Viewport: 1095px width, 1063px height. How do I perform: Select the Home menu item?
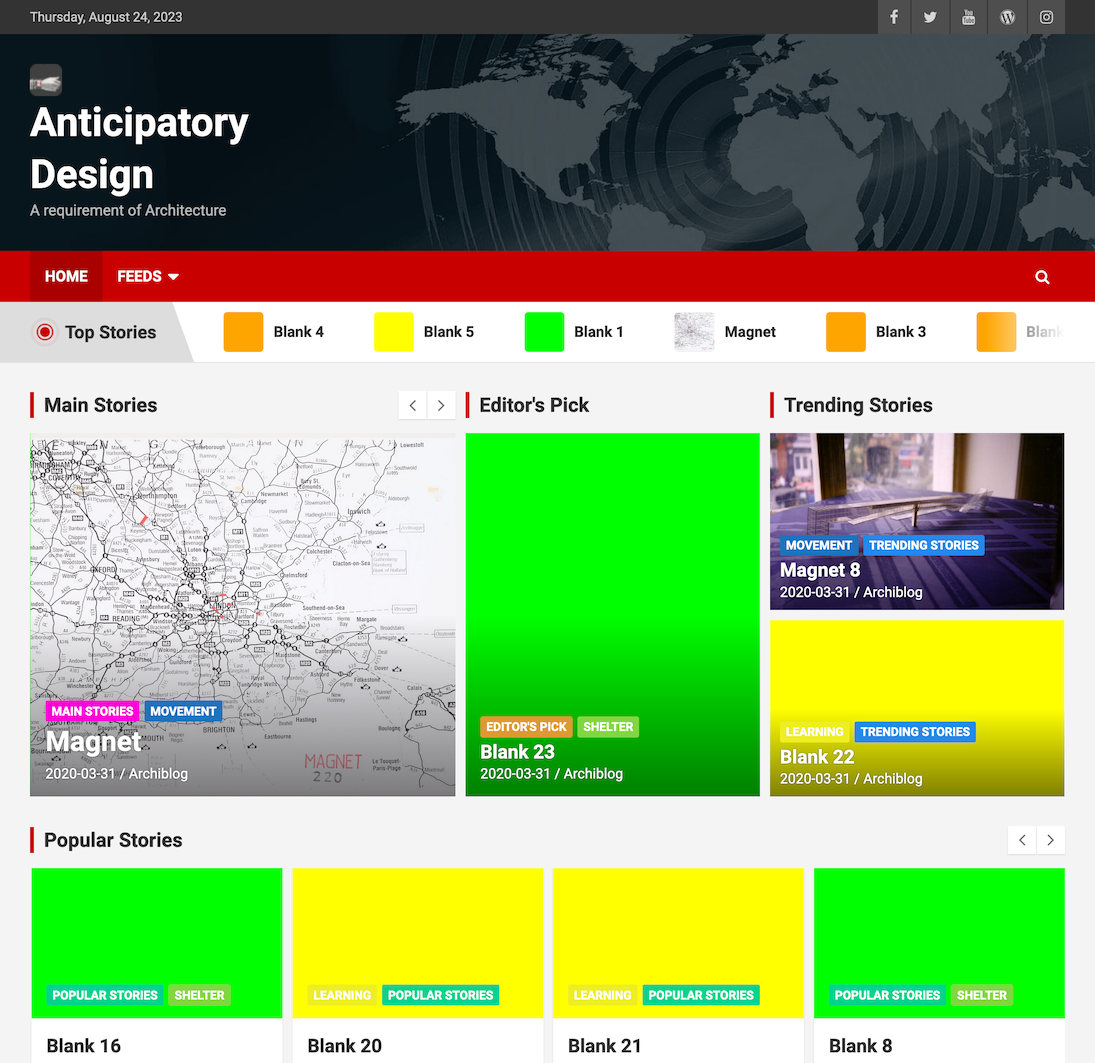66,277
